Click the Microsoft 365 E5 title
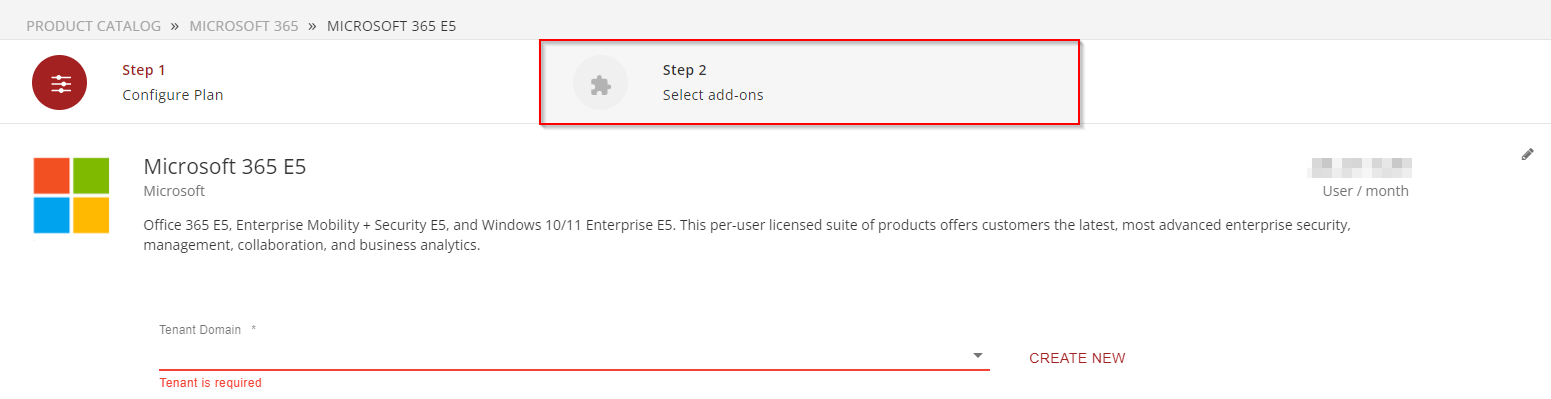 tap(225, 167)
